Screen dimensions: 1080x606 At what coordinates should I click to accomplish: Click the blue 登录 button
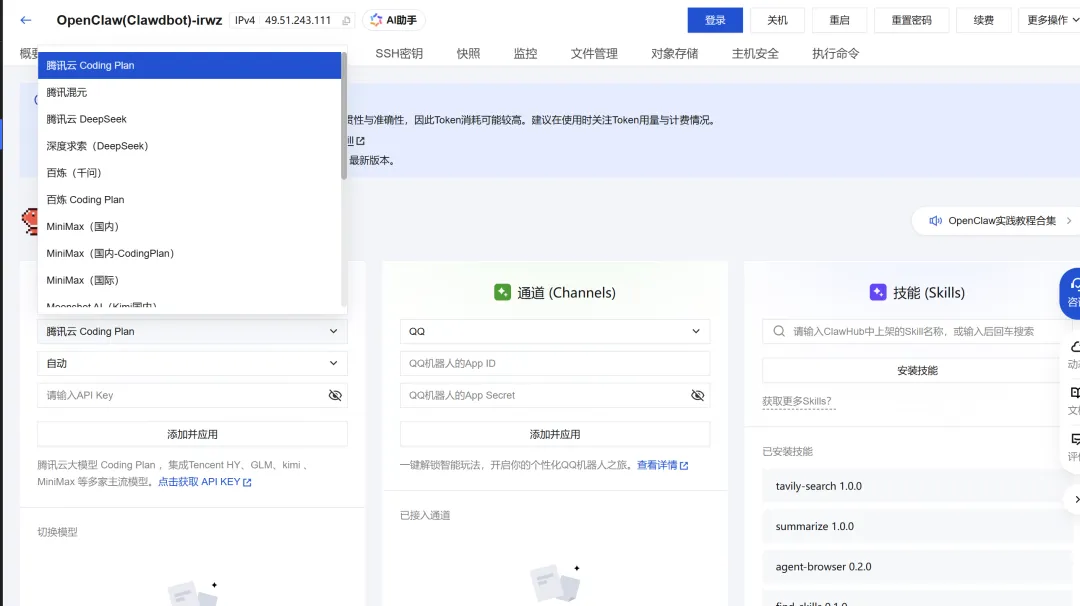(x=715, y=20)
